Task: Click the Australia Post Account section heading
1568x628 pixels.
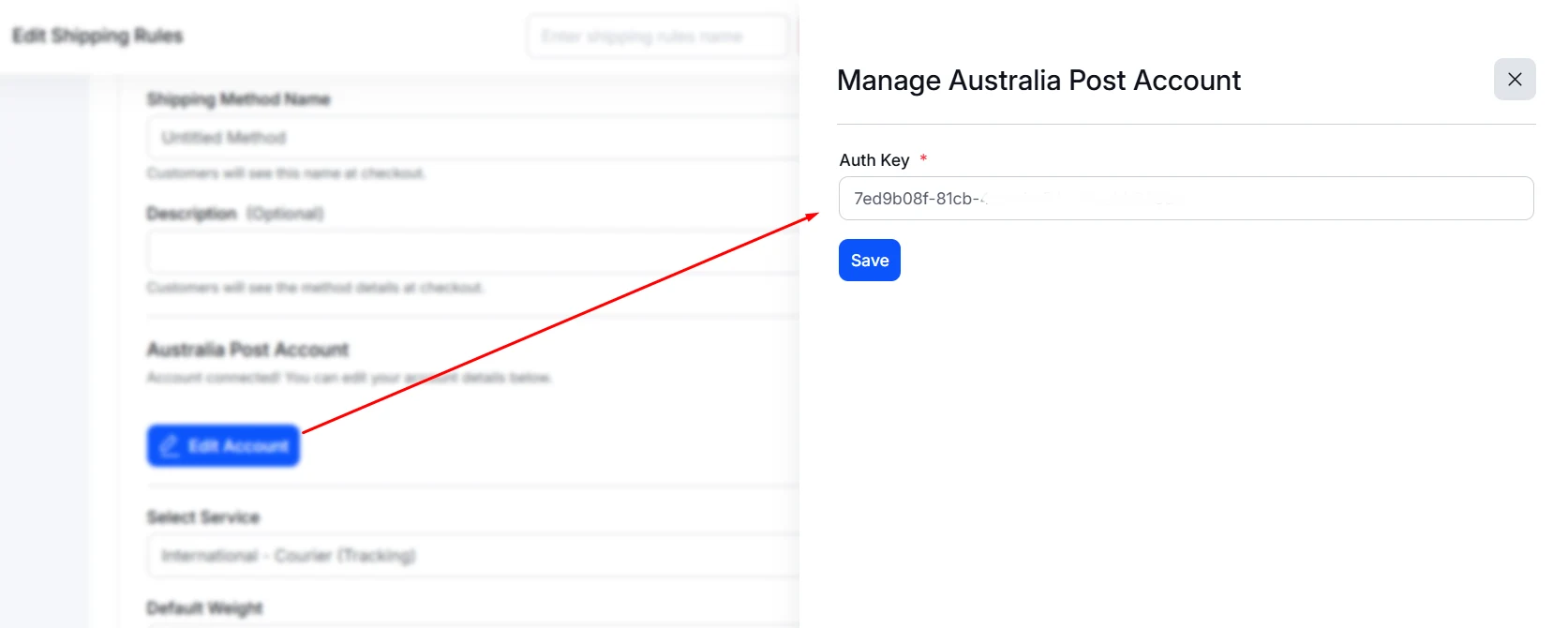Action: 247,350
